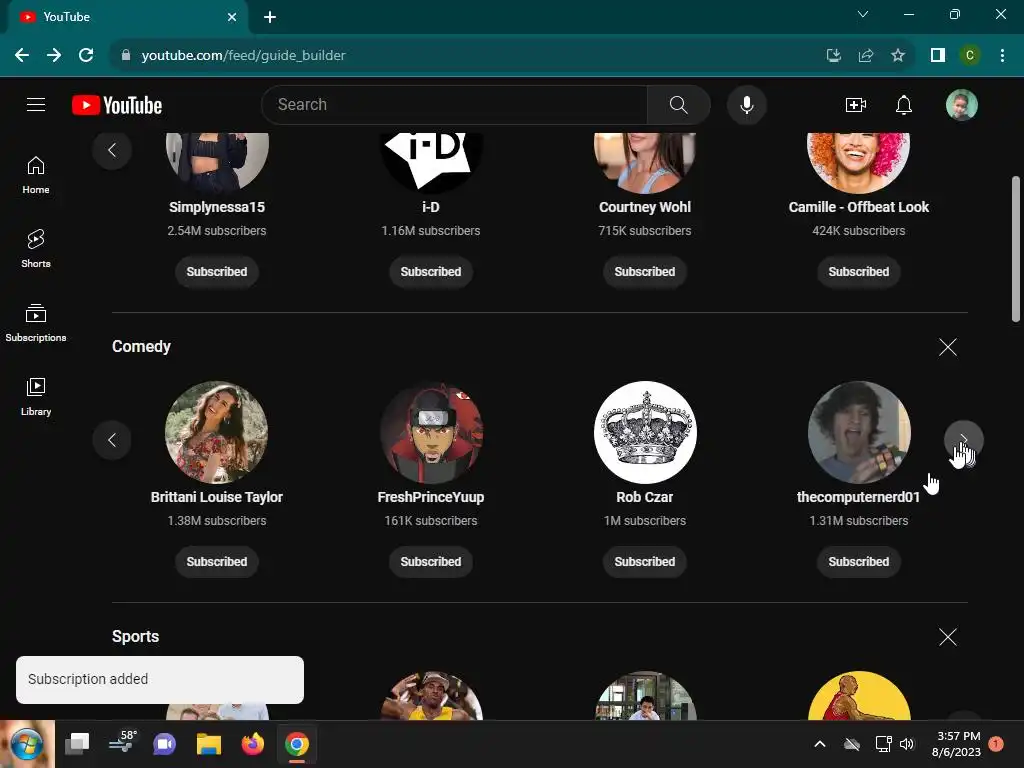Open Firefox from taskbar

[x=253, y=744]
